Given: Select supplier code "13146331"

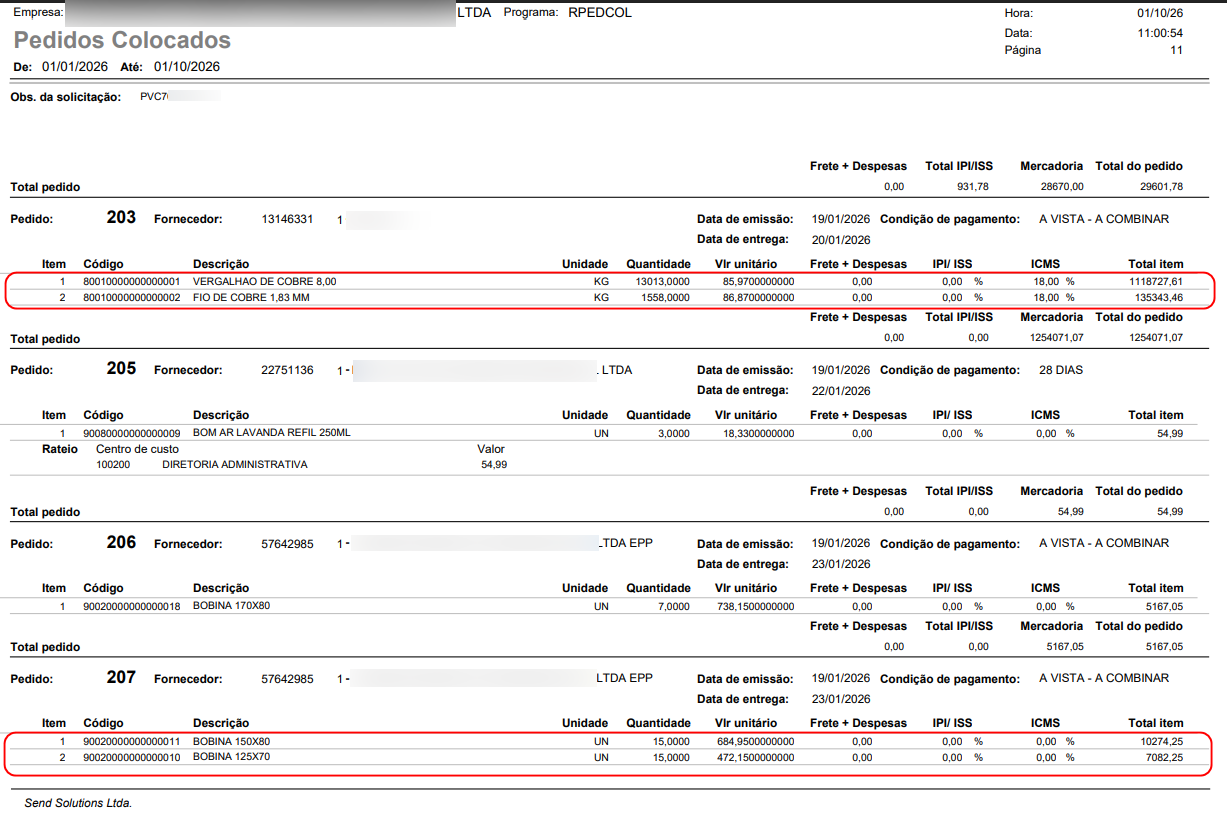Looking at the screenshot, I should coord(287,219).
